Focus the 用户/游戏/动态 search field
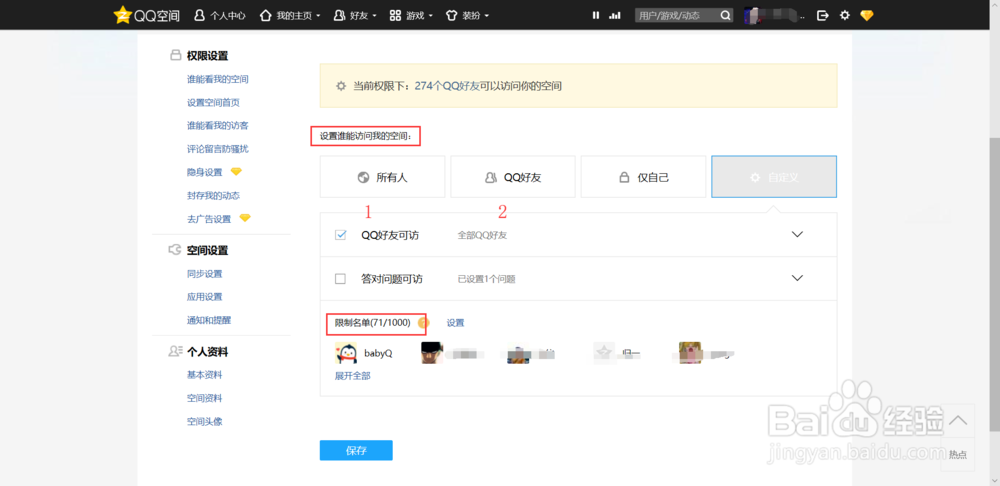This screenshot has height=486, width=1000. tap(677, 15)
